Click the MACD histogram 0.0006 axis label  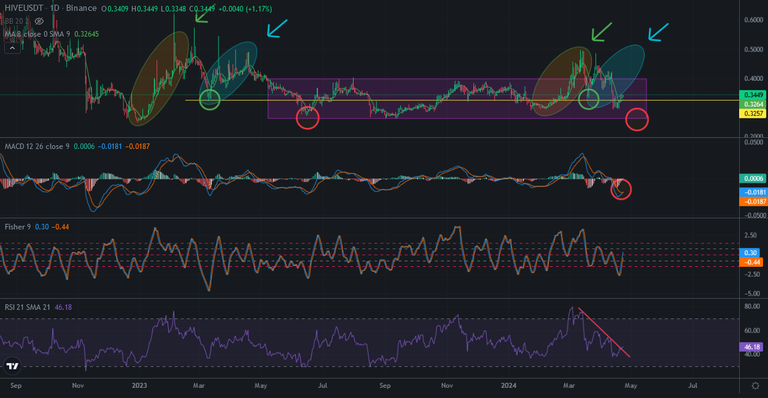click(x=753, y=179)
